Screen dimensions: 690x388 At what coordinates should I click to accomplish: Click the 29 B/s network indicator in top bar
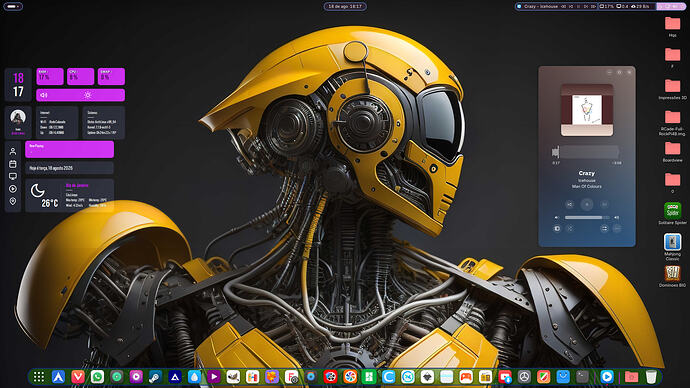(x=640, y=6)
